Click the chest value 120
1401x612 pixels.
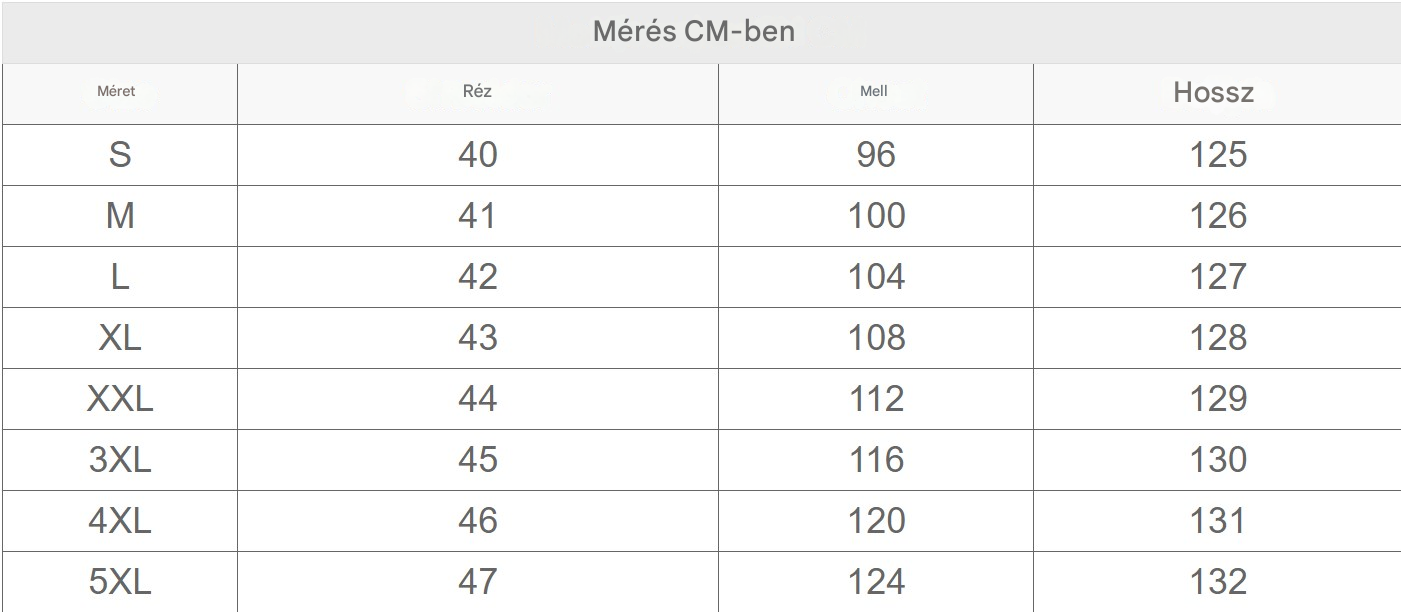click(876, 520)
